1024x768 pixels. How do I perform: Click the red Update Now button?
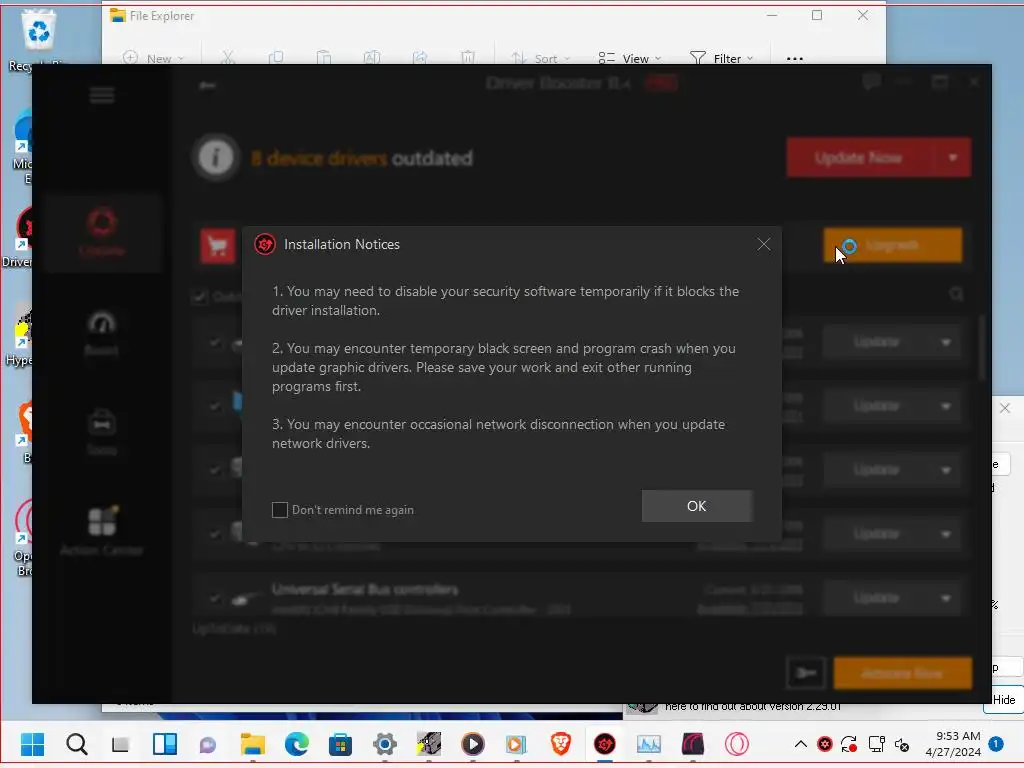pyautogui.click(x=859, y=157)
